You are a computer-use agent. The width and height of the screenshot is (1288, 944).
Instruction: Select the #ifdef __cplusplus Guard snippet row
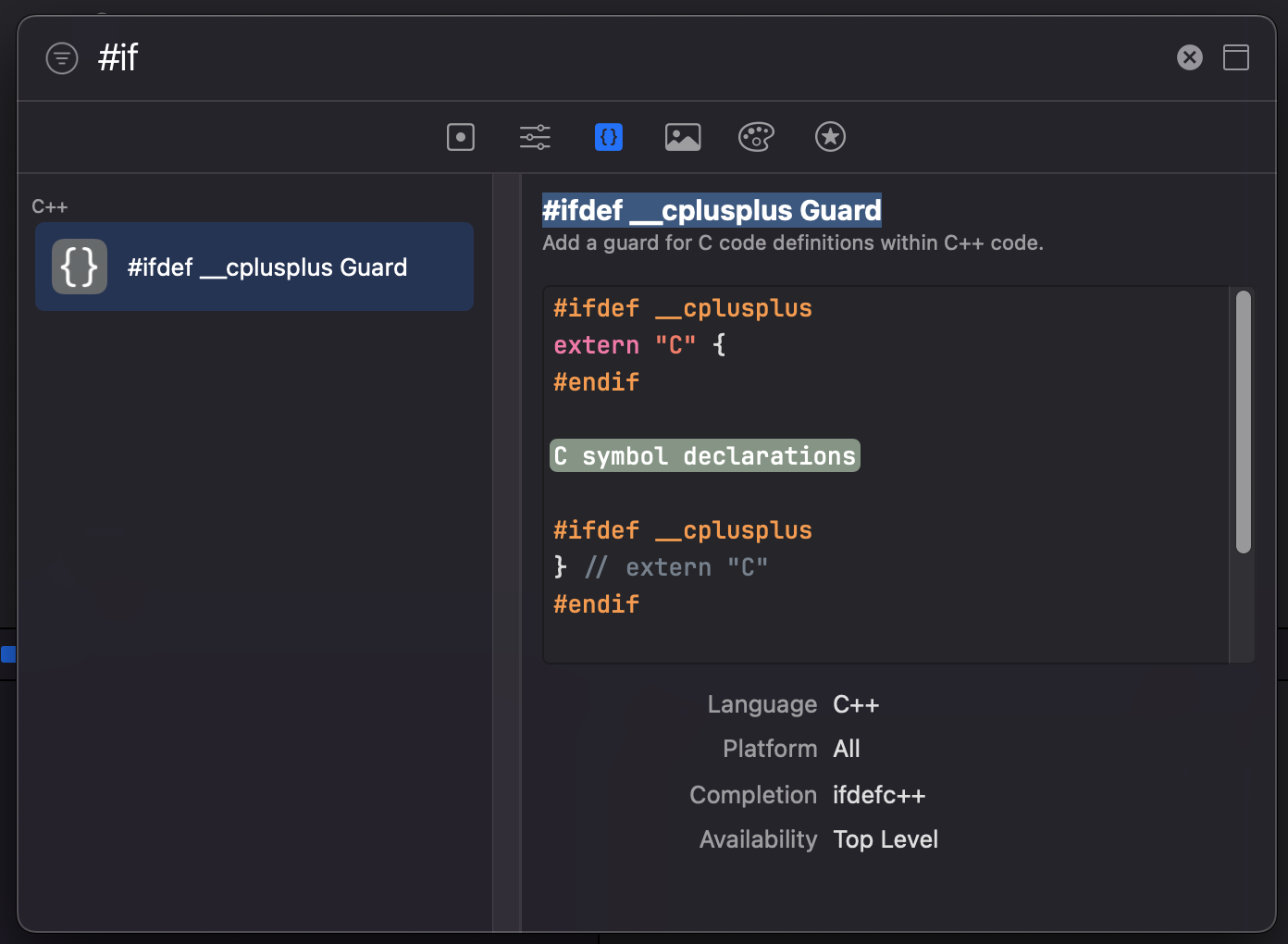tap(254, 267)
